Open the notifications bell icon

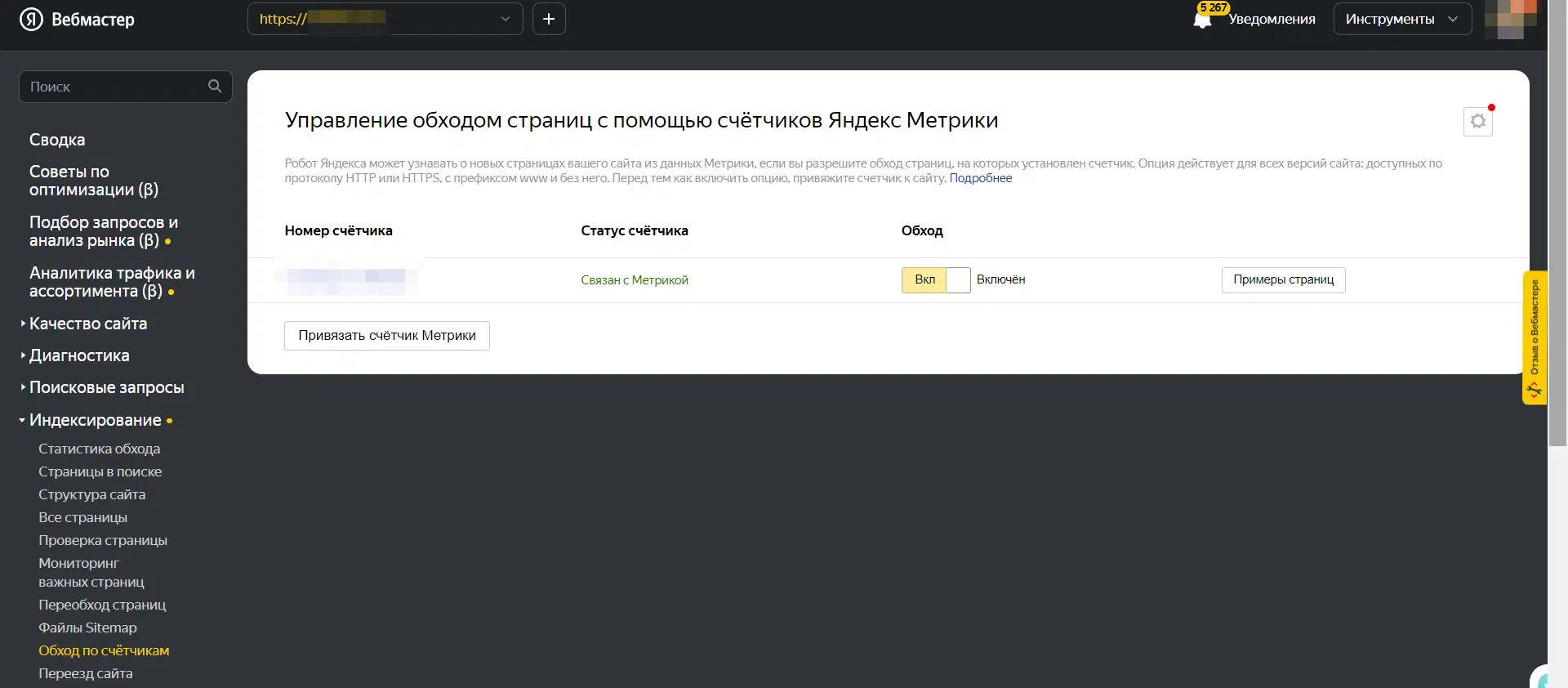1202,20
